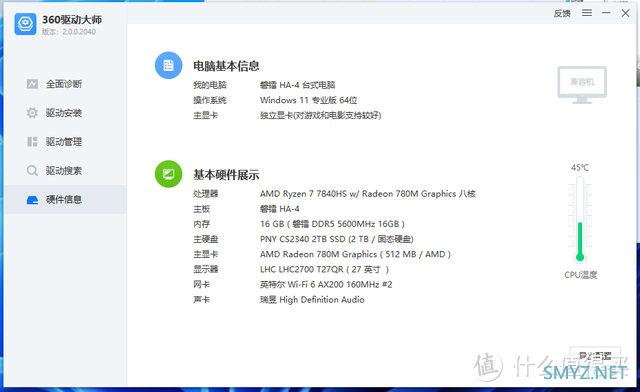
Task: Click the 兼容机 computer monitor image
Action: tap(582, 85)
